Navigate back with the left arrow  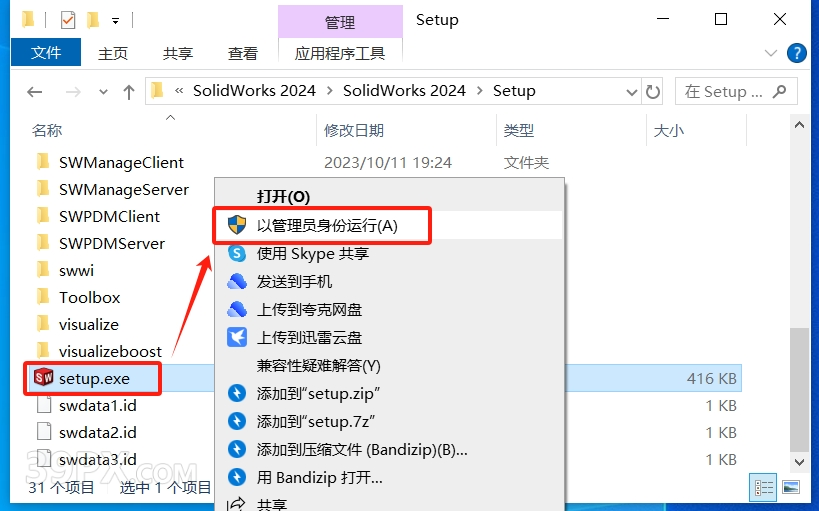pyautogui.click(x=34, y=92)
